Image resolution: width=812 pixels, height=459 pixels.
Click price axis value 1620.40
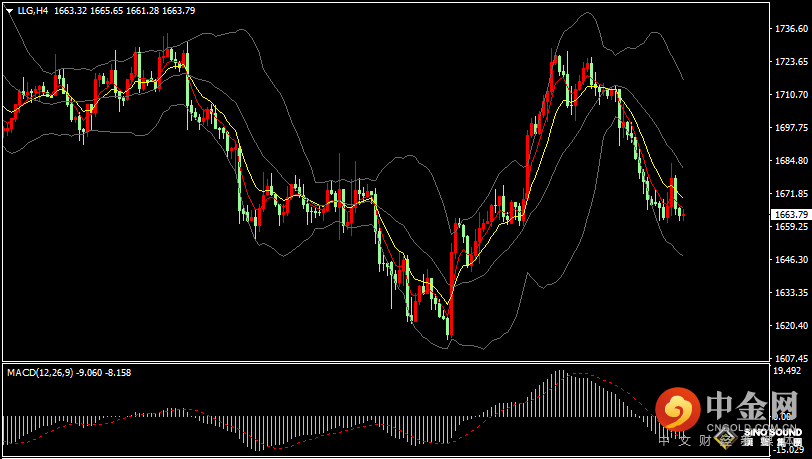791,325
